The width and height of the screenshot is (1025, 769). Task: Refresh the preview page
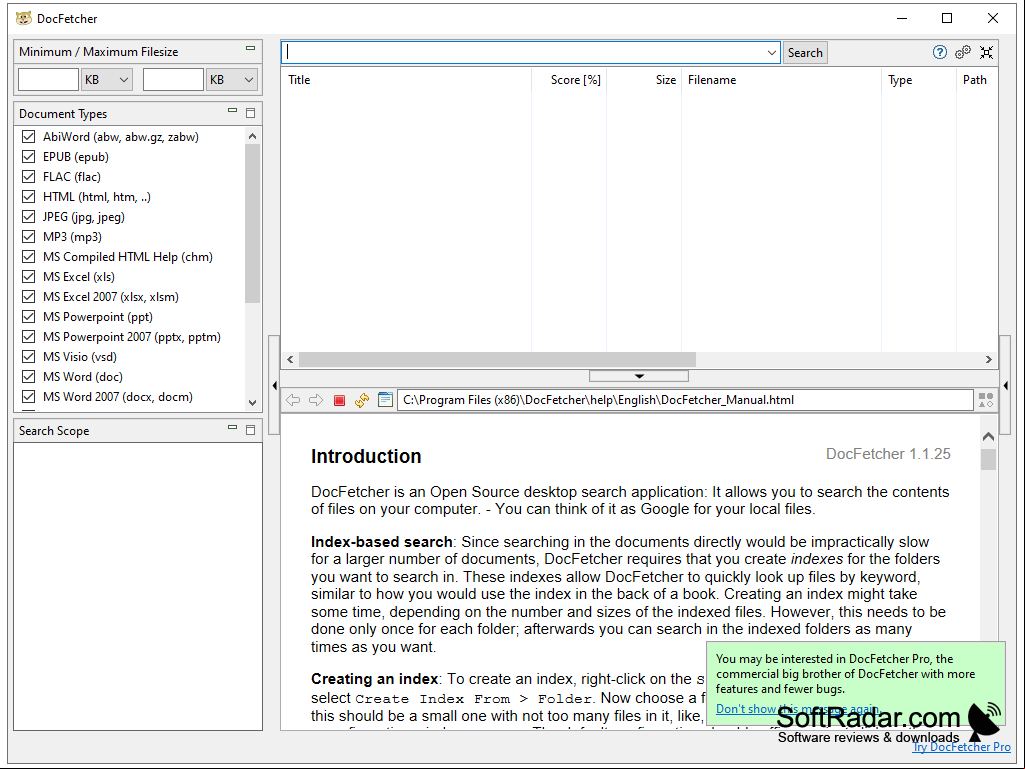coord(362,400)
